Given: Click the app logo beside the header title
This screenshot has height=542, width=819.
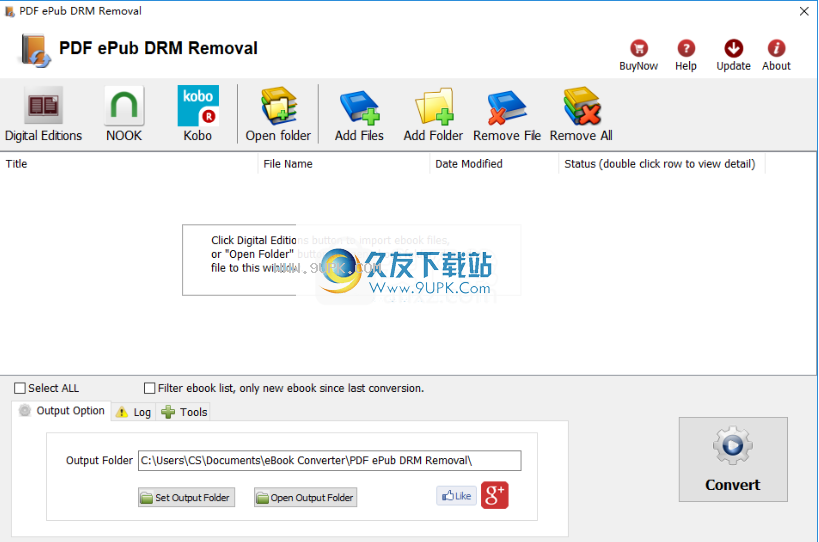Looking at the screenshot, I should [x=35, y=51].
